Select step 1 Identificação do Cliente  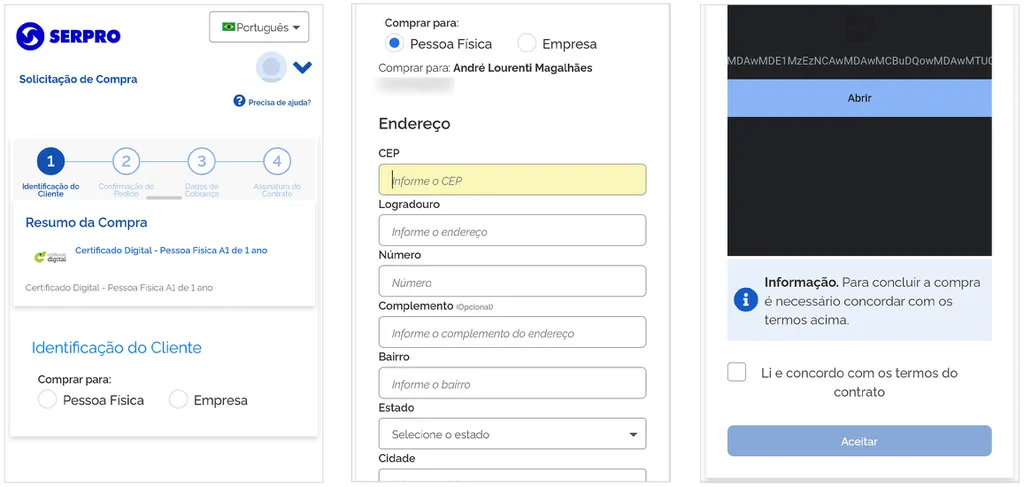tap(51, 161)
